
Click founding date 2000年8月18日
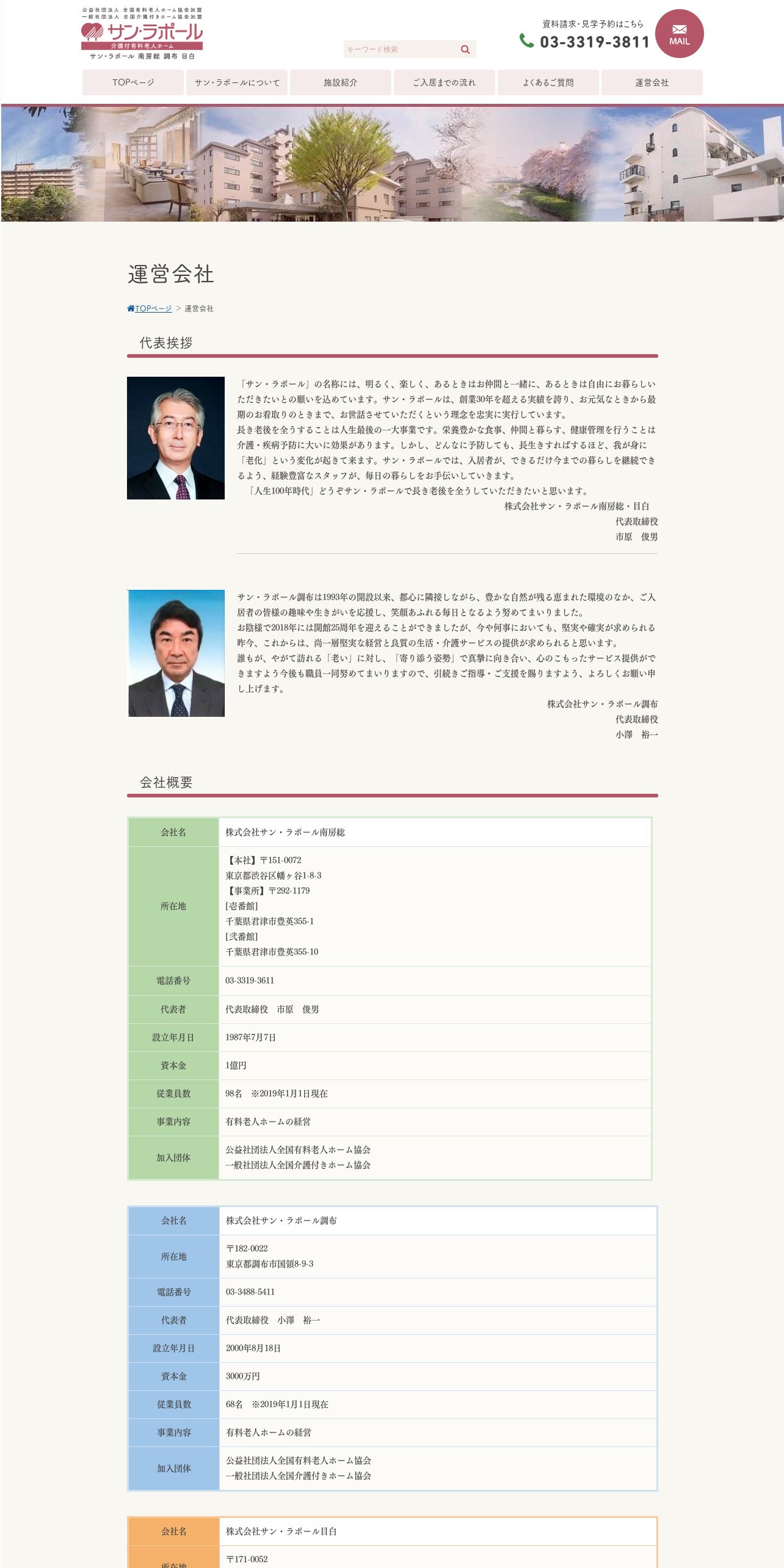pos(253,1348)
